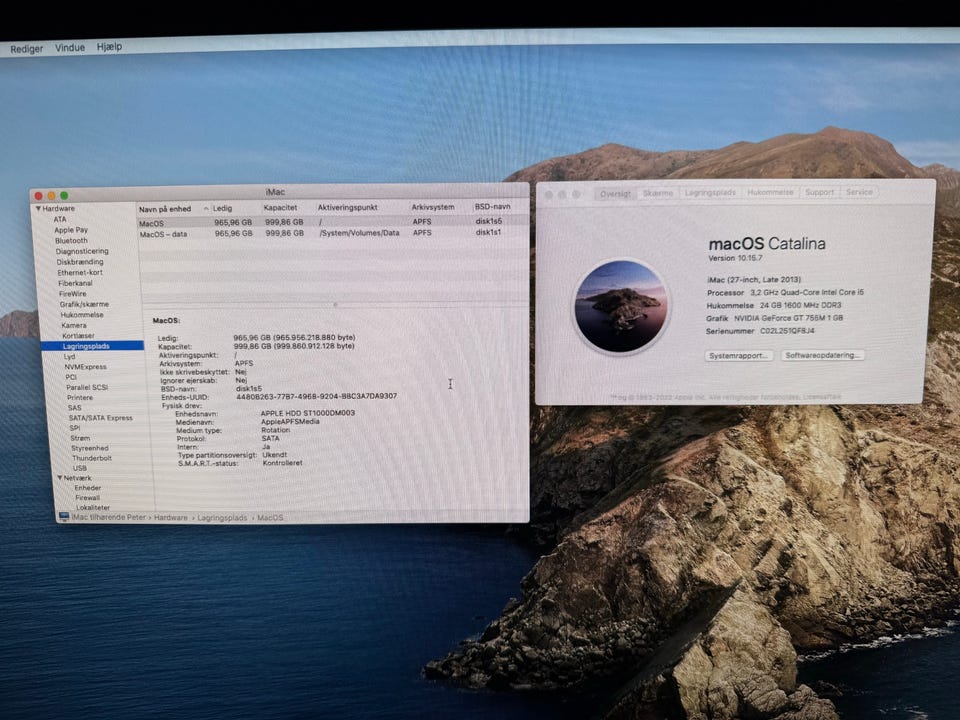Select Strøm in the sidebar
The width and height of the screenshot is (960, 720).
(x=80, y=438)
